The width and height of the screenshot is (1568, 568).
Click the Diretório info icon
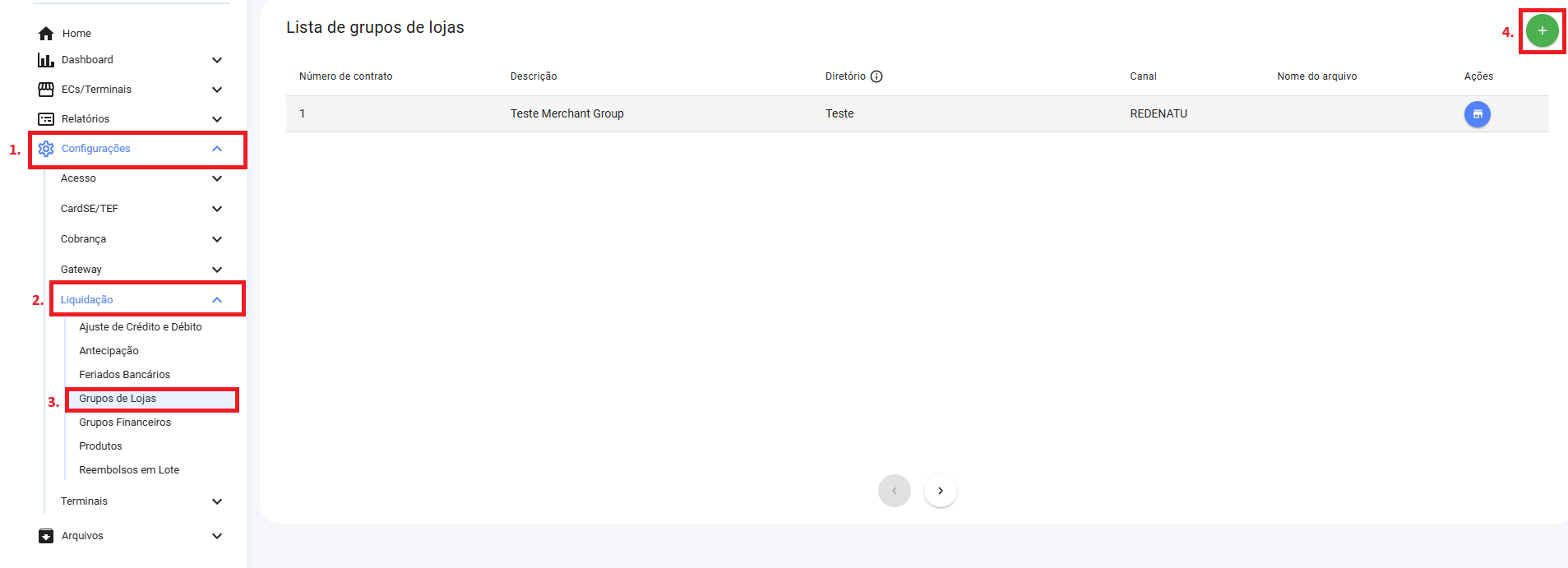click(x=877, y=76)
